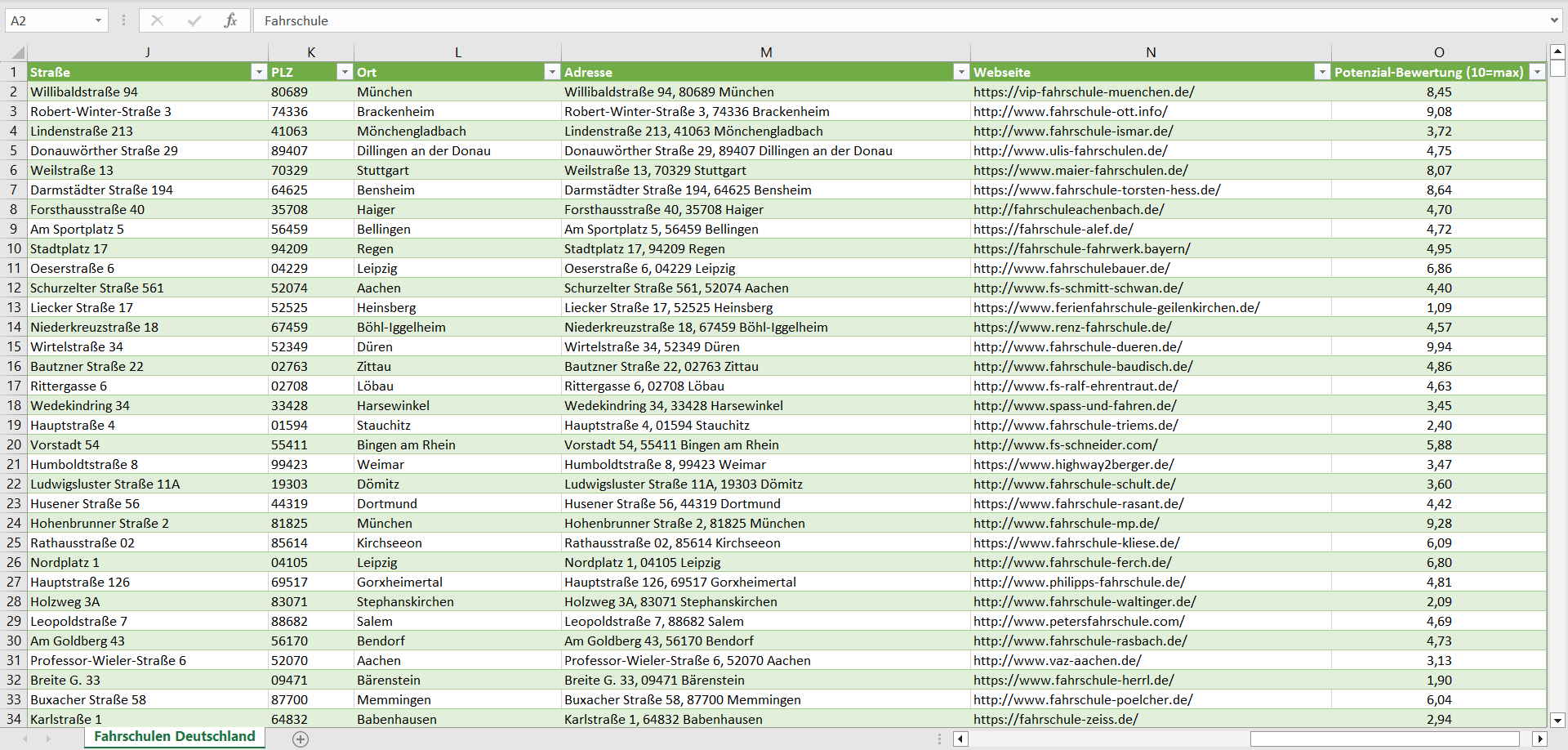1568x750 pixels.
Task: Open vip-fahrschule-muenchen.de link
Action: coord(1084,92)
